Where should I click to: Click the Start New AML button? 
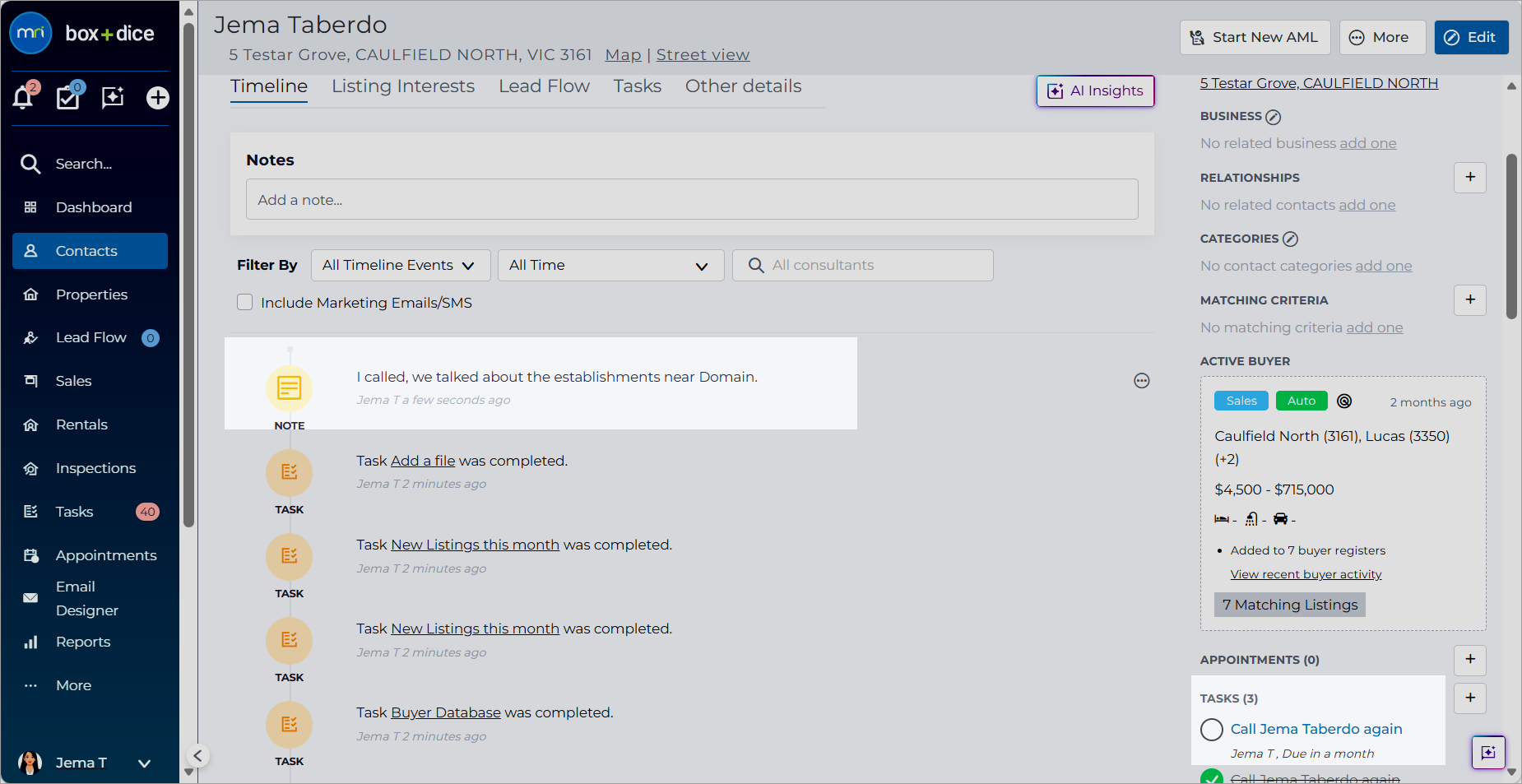pos(1255,37)
